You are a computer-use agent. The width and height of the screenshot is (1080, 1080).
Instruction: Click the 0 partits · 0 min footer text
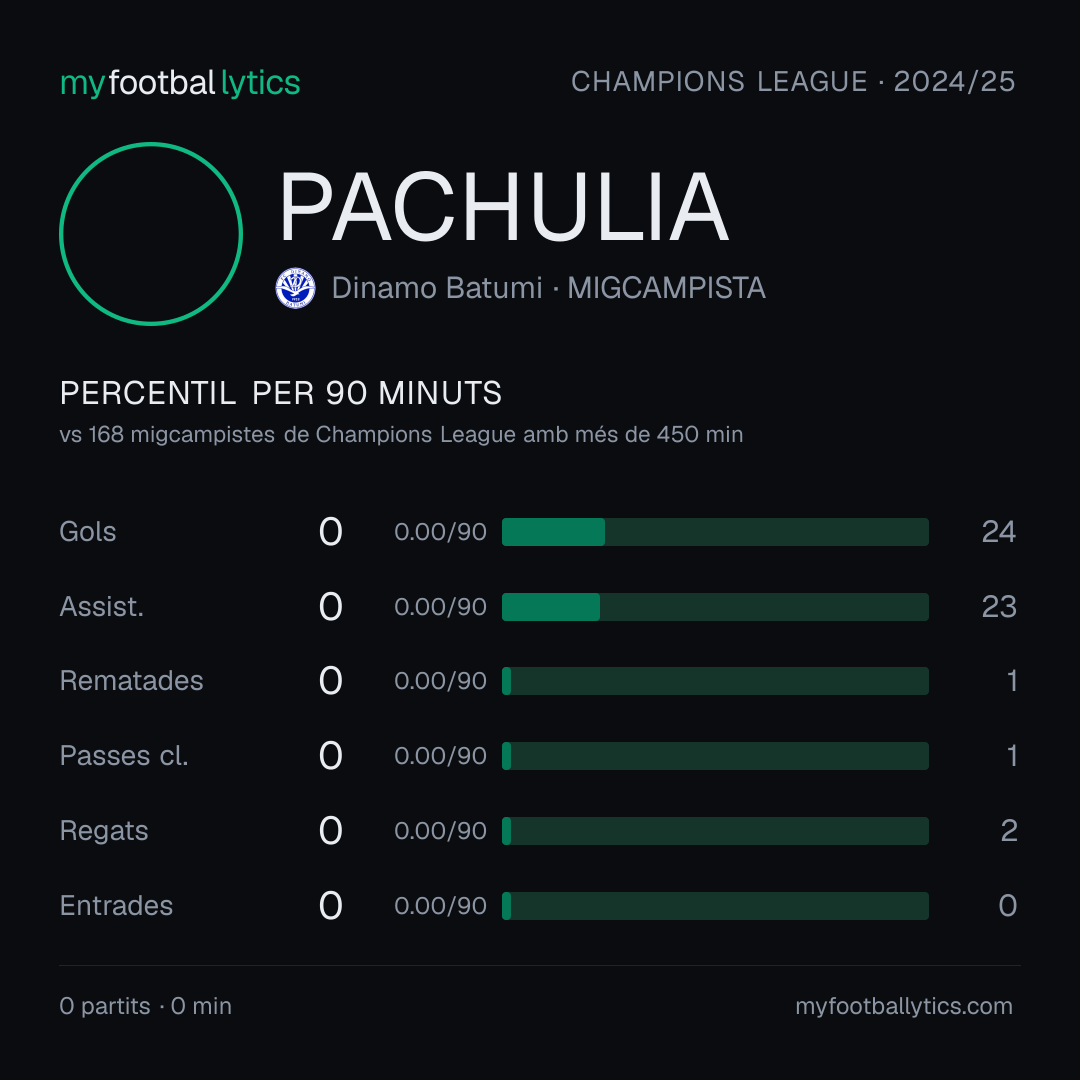pyautogui.click(x=145, y=1006)
